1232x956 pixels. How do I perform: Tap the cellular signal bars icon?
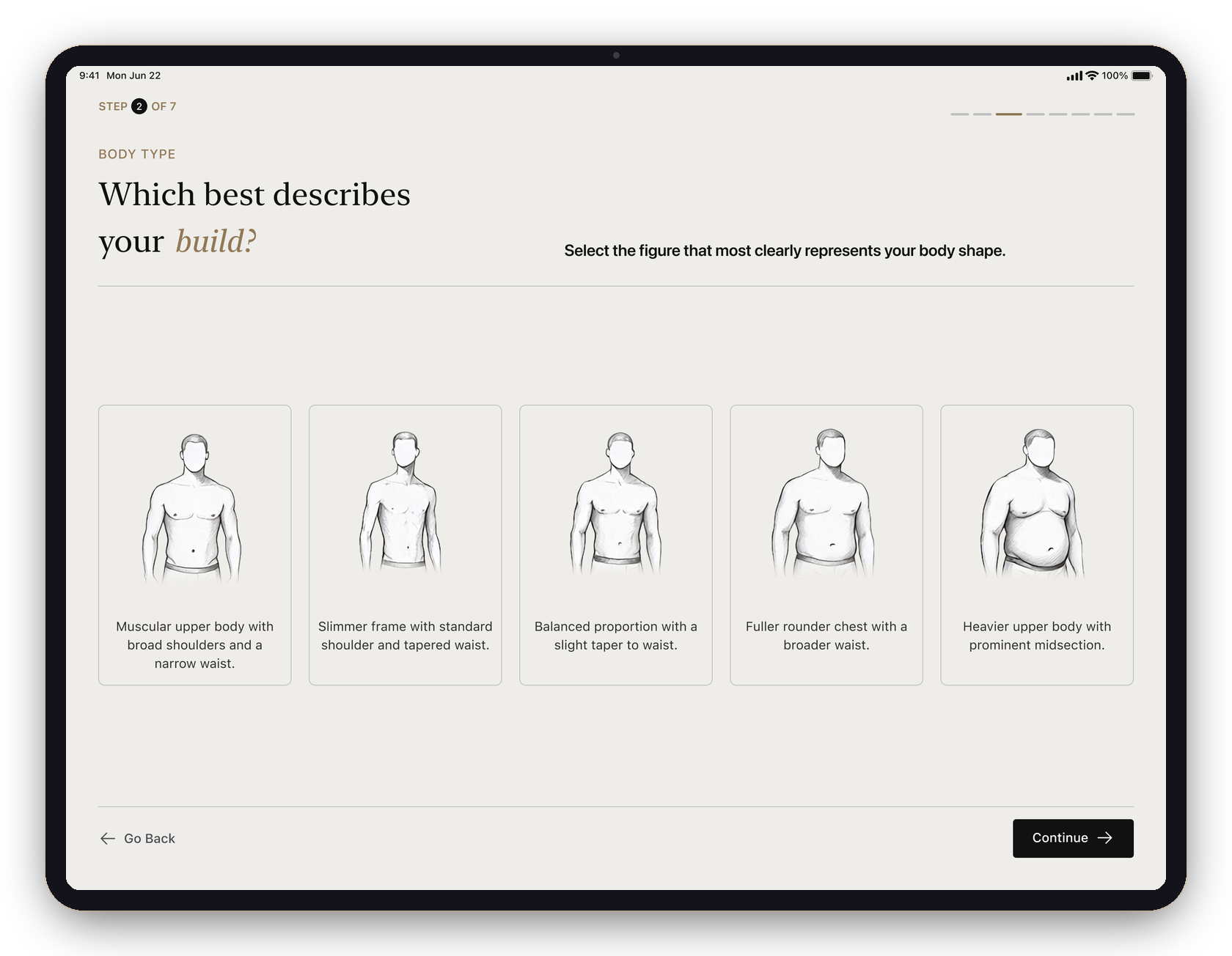coord(1074,76)
